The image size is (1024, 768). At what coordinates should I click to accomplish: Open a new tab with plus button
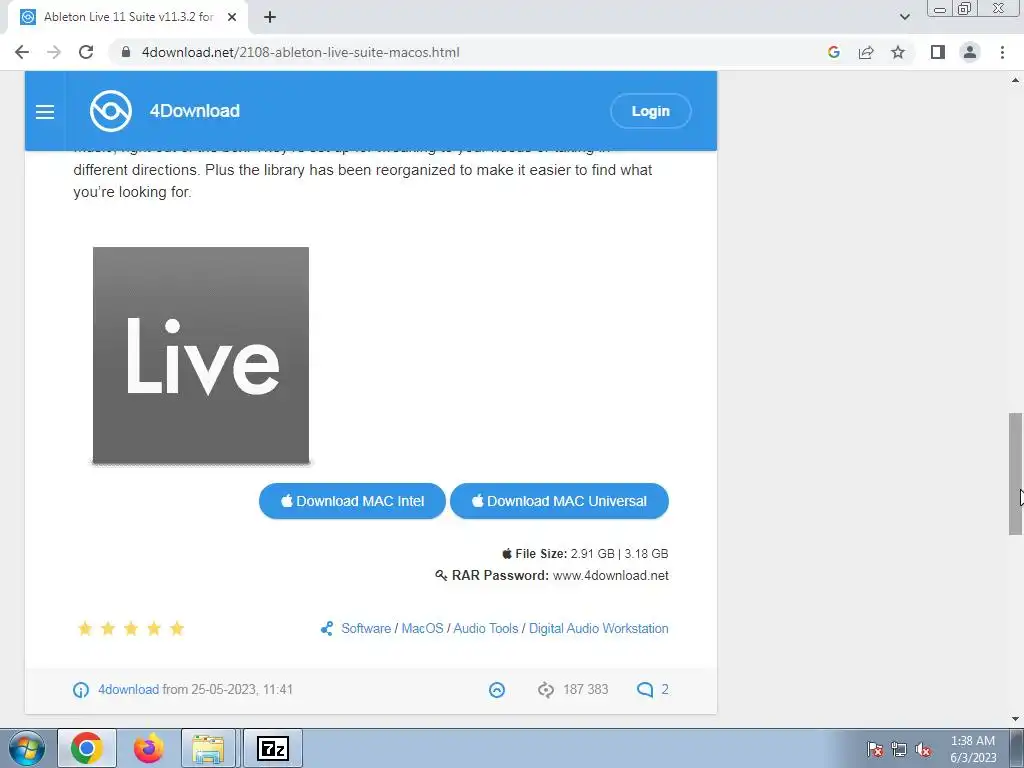[x=270, y=17]
